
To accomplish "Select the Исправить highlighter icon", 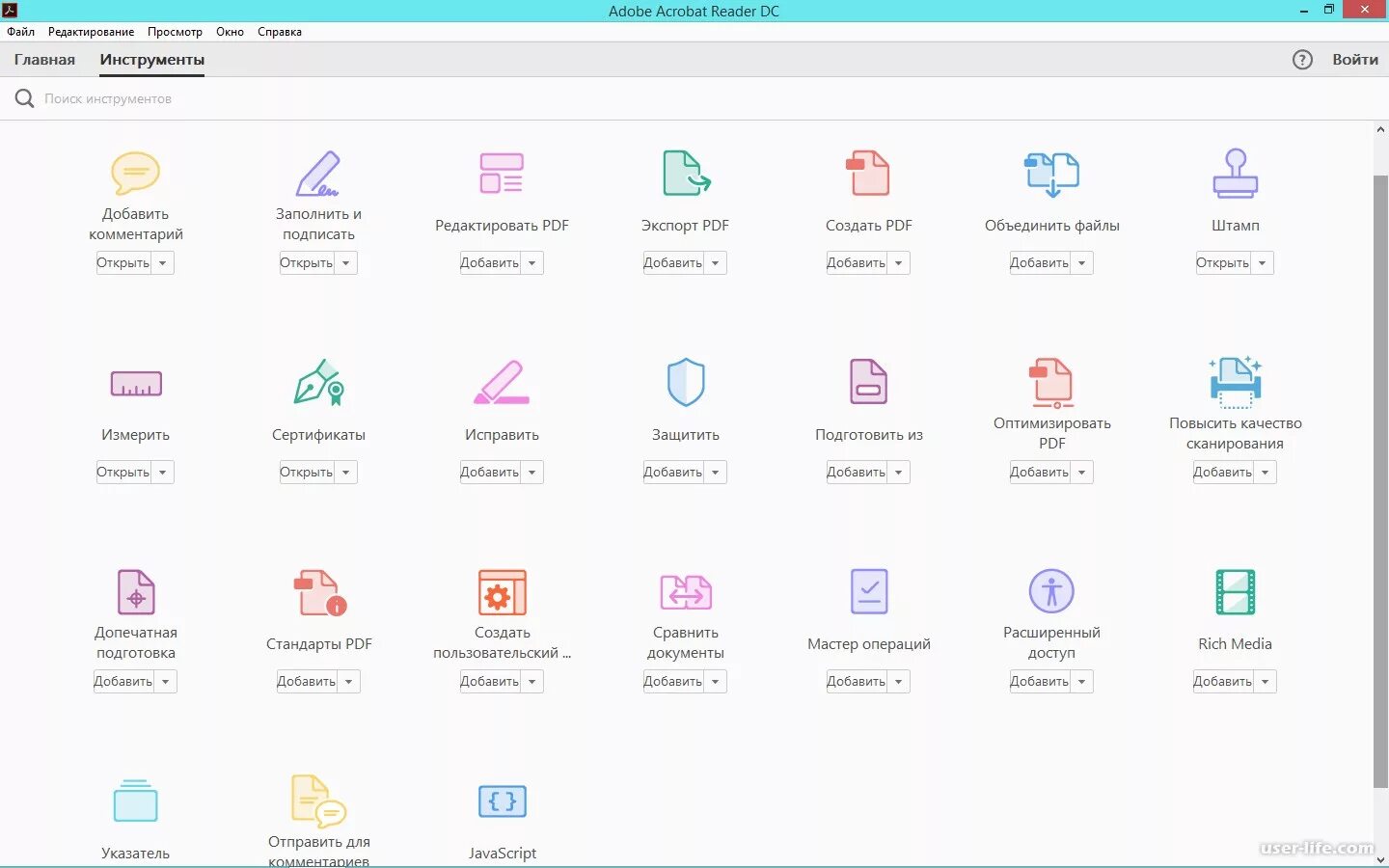I will click(x=502, y=383).
